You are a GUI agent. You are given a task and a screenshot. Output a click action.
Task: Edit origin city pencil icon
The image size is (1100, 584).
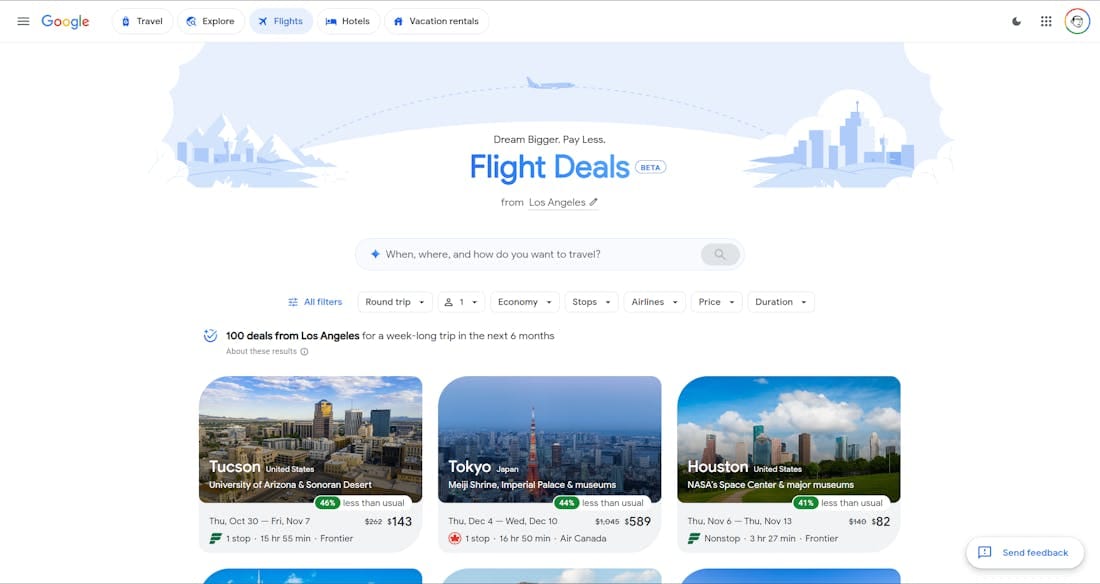(x=593, y=202)
